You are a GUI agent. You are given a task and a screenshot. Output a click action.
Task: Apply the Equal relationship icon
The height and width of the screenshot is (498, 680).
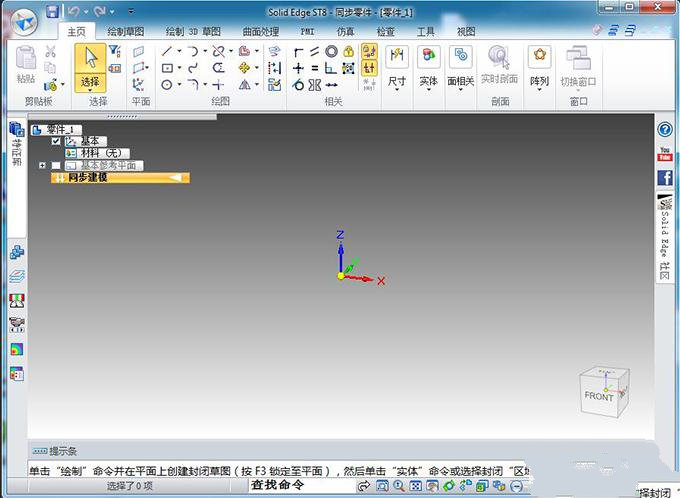(315, 68)
